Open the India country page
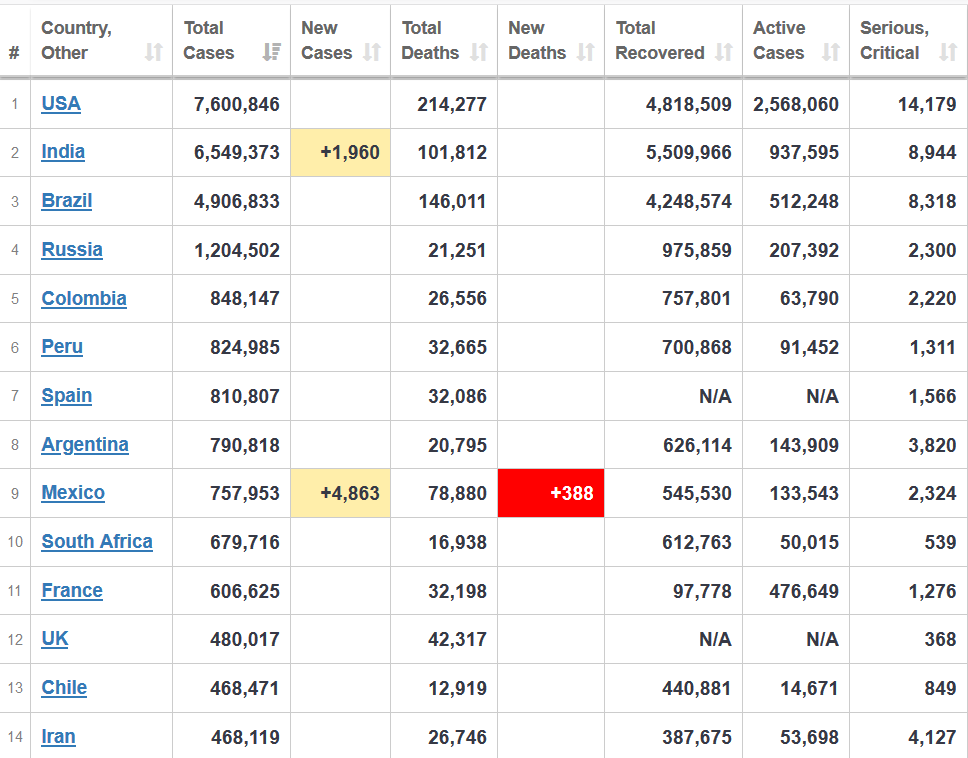Viewport: 968px width, 758px height. [x=63, y=152]
